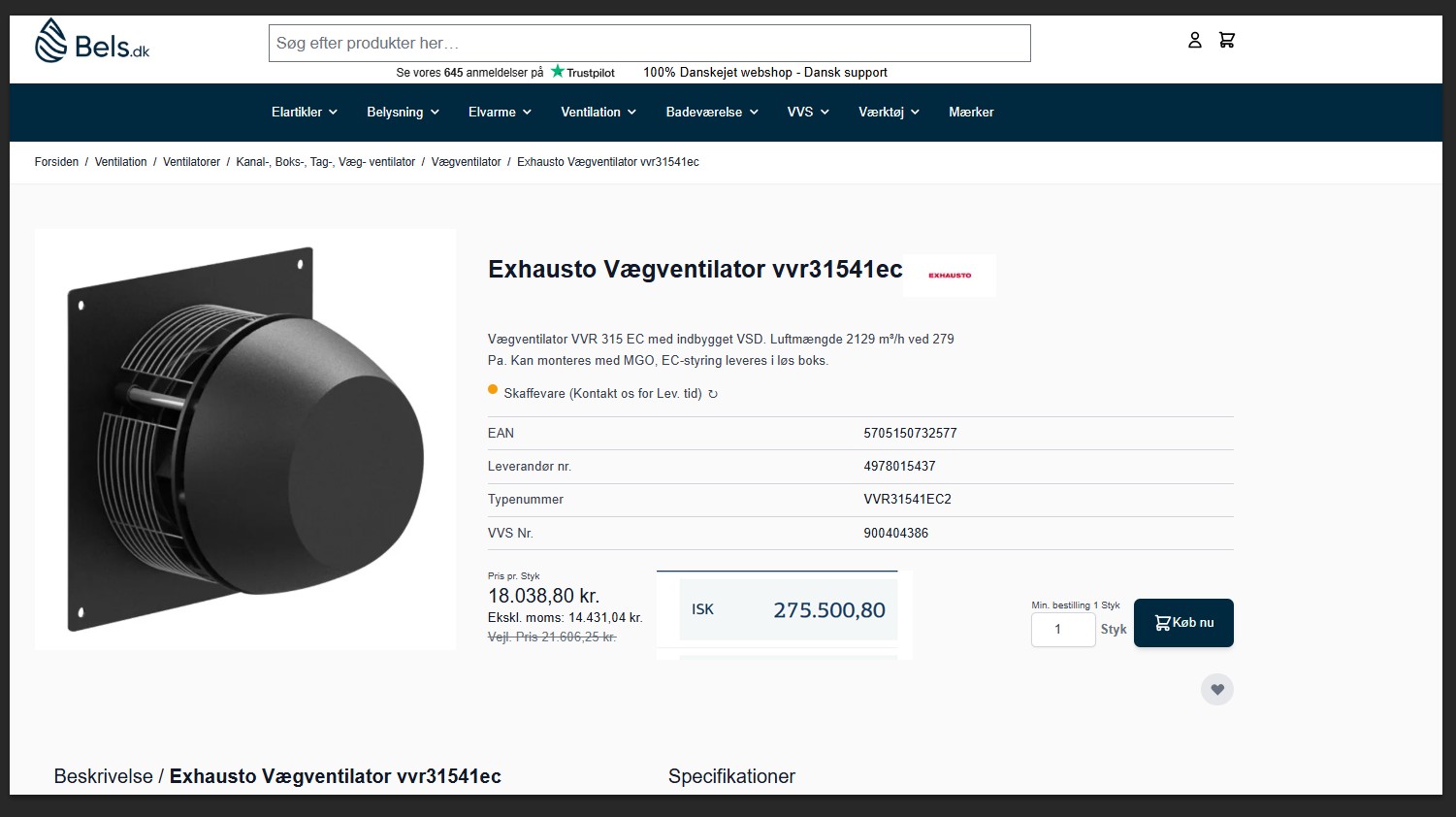Click the Min. bestilling 1 Styk label
Viewport: 1456px width, 817px height.
[1076, 605]
